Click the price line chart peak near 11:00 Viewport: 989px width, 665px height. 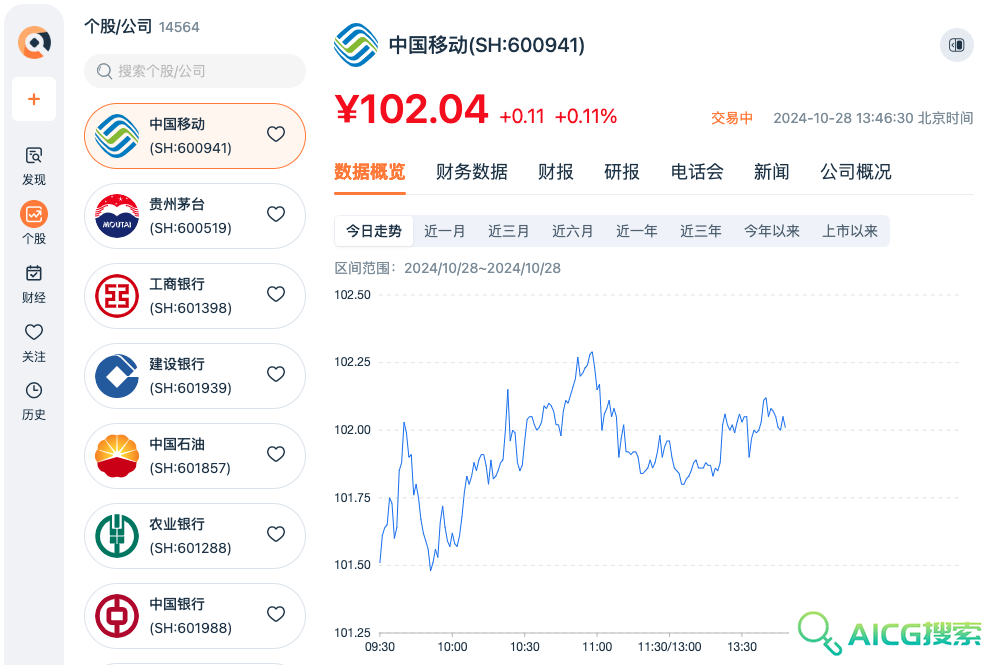(591, 353)
